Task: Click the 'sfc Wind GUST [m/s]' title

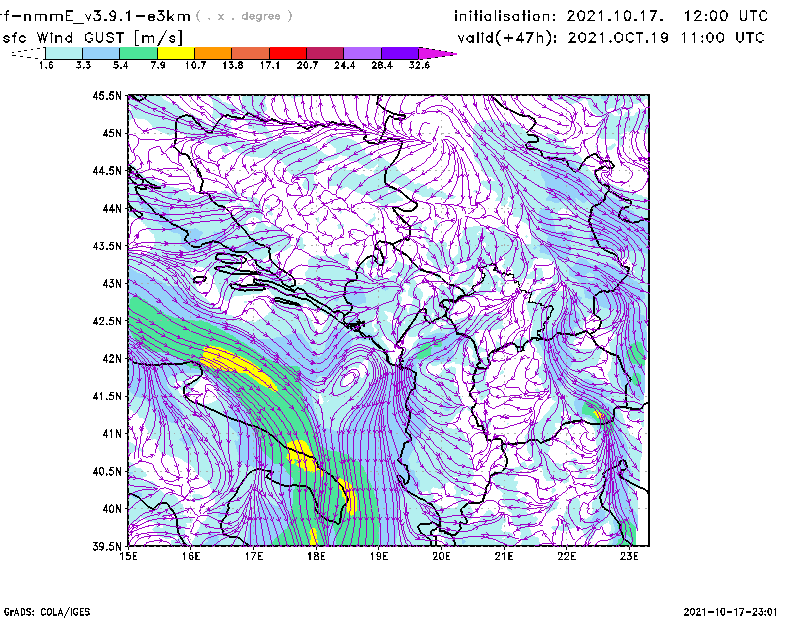Action: click(92, 38)
